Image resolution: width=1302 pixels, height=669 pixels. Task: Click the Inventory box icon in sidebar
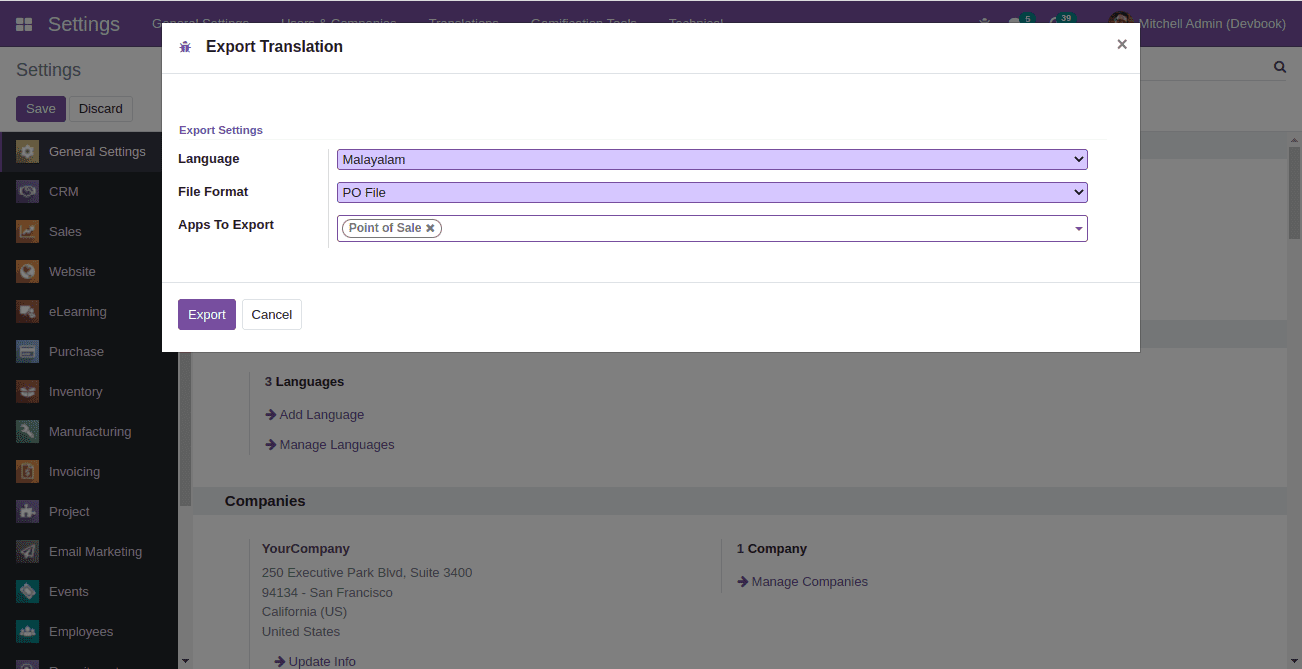27,392
